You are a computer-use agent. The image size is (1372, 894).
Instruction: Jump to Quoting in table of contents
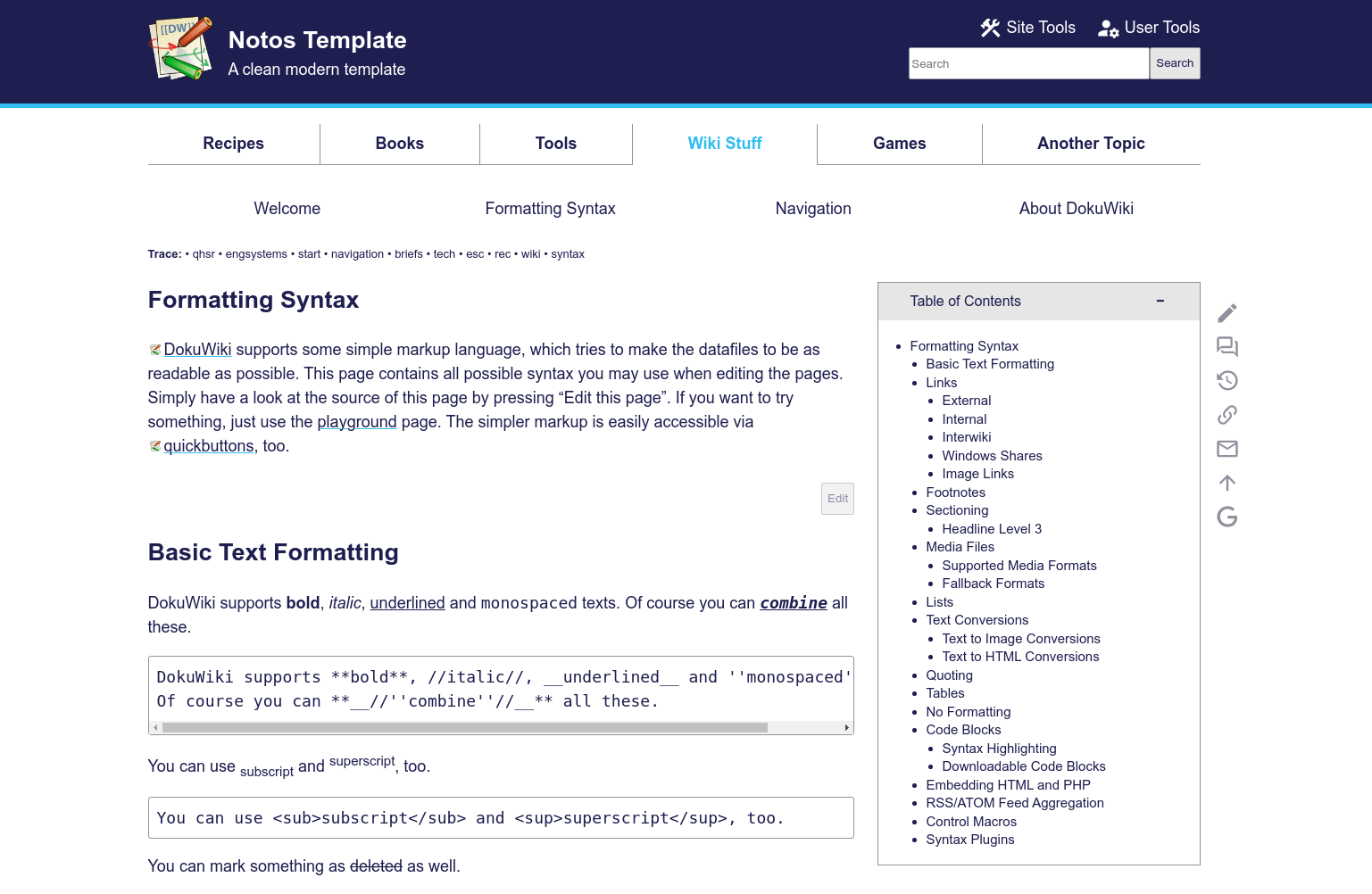(949, 675)
